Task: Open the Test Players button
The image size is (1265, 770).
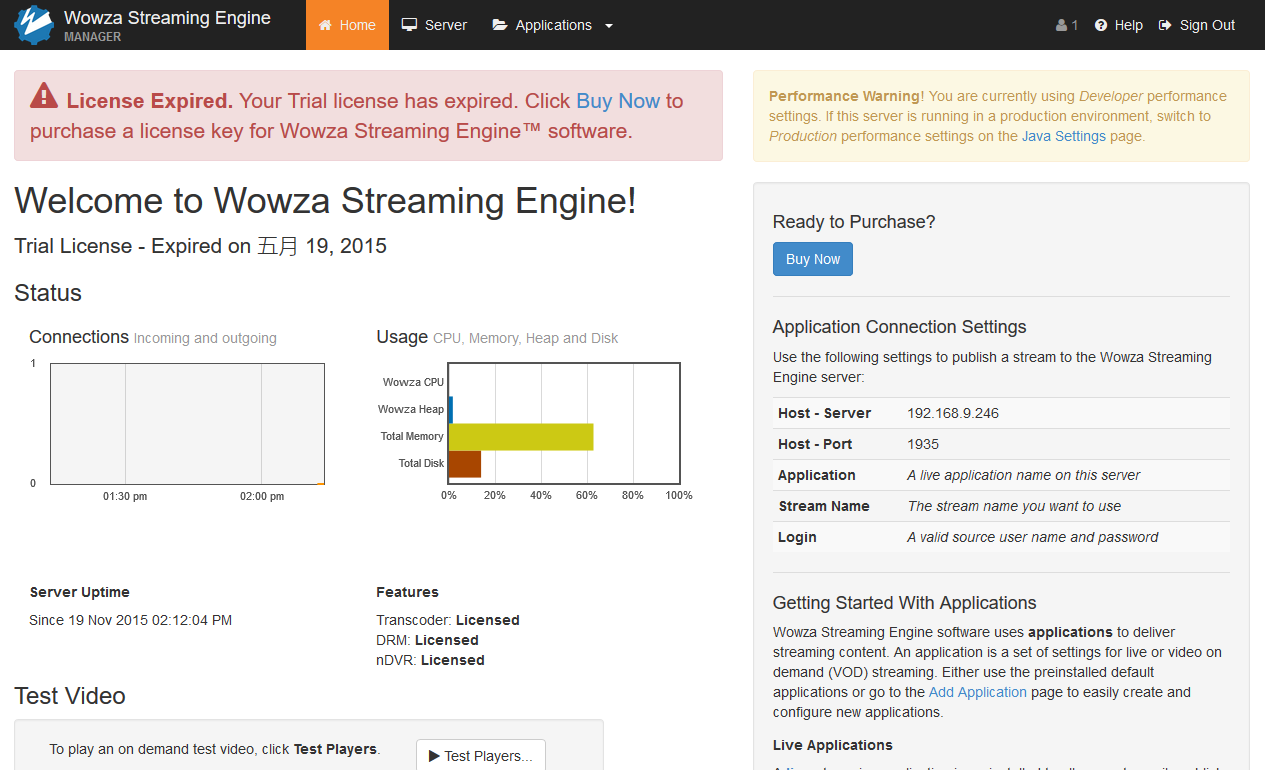Action: point(481,756)
